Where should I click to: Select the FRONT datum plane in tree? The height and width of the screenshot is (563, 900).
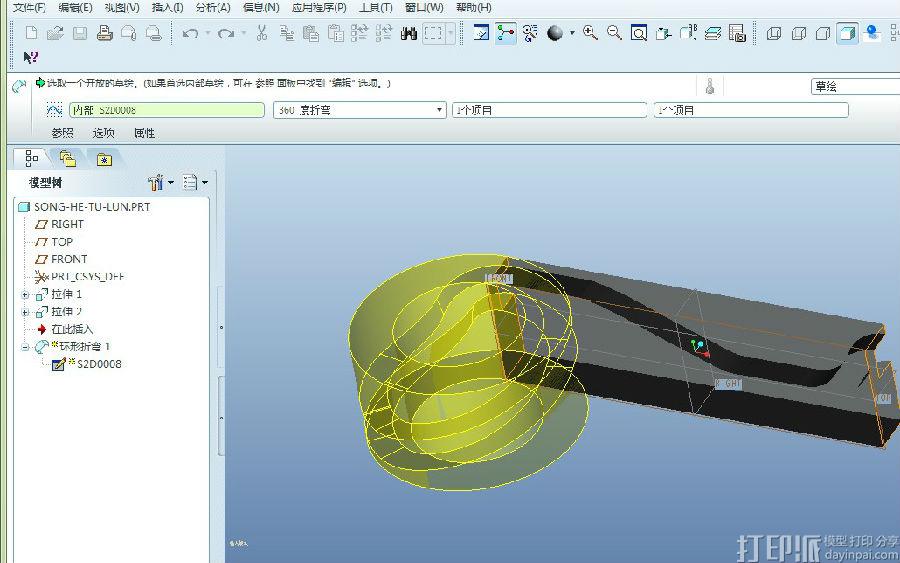coord(69,259)
